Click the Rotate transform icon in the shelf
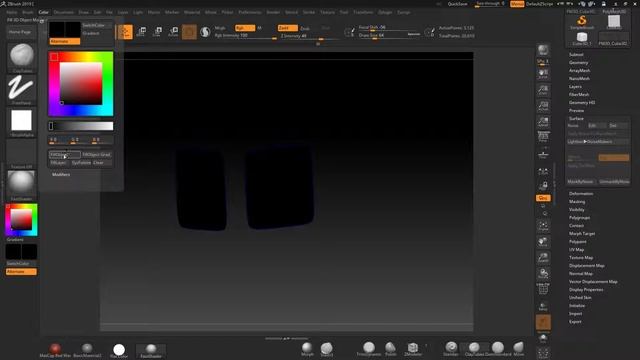Image resolution: width=640 pixels, height=360 pixels. [x=173, y=32]
